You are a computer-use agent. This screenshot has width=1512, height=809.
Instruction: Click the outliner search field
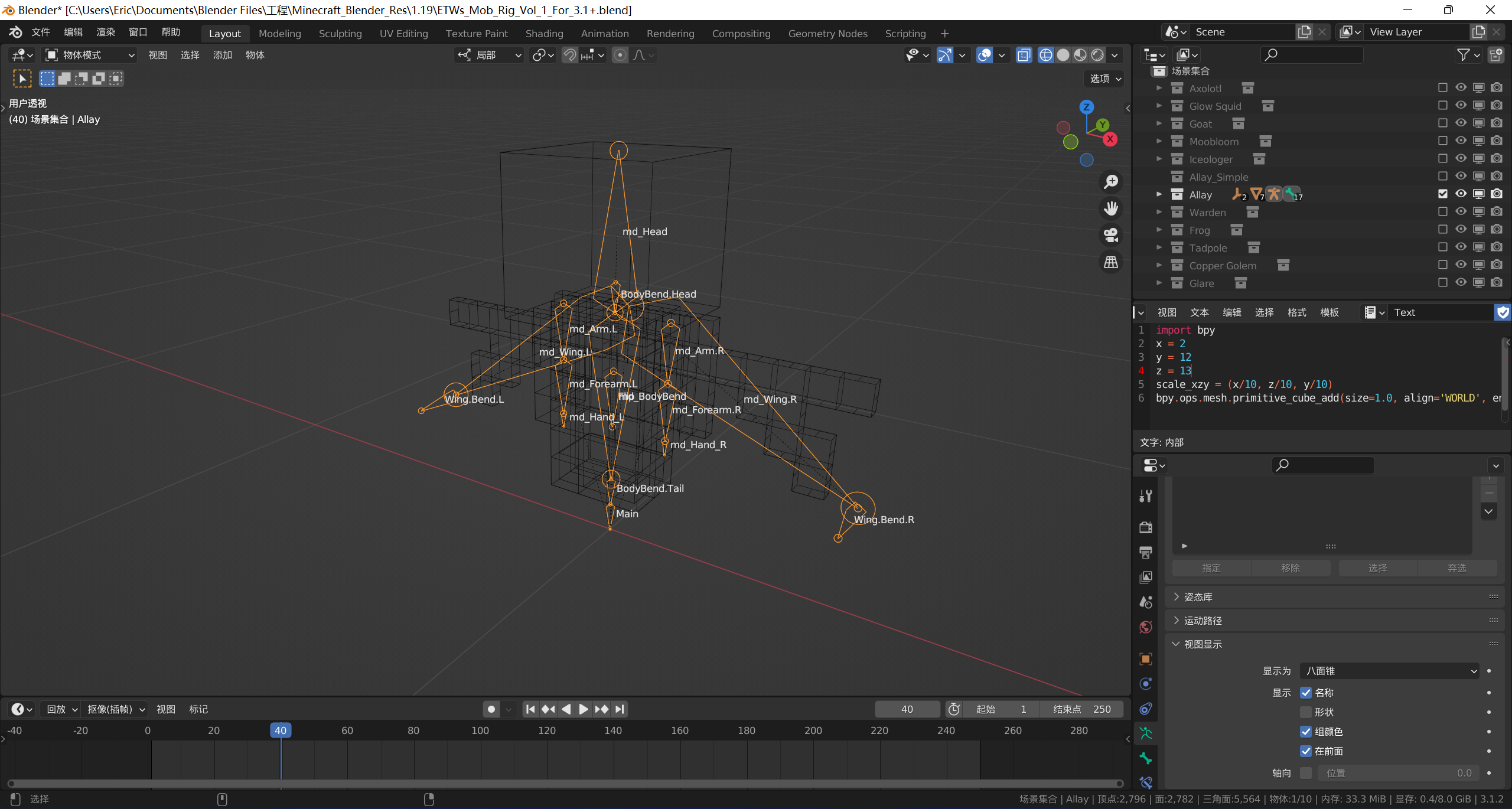[x=1312, y=55]
